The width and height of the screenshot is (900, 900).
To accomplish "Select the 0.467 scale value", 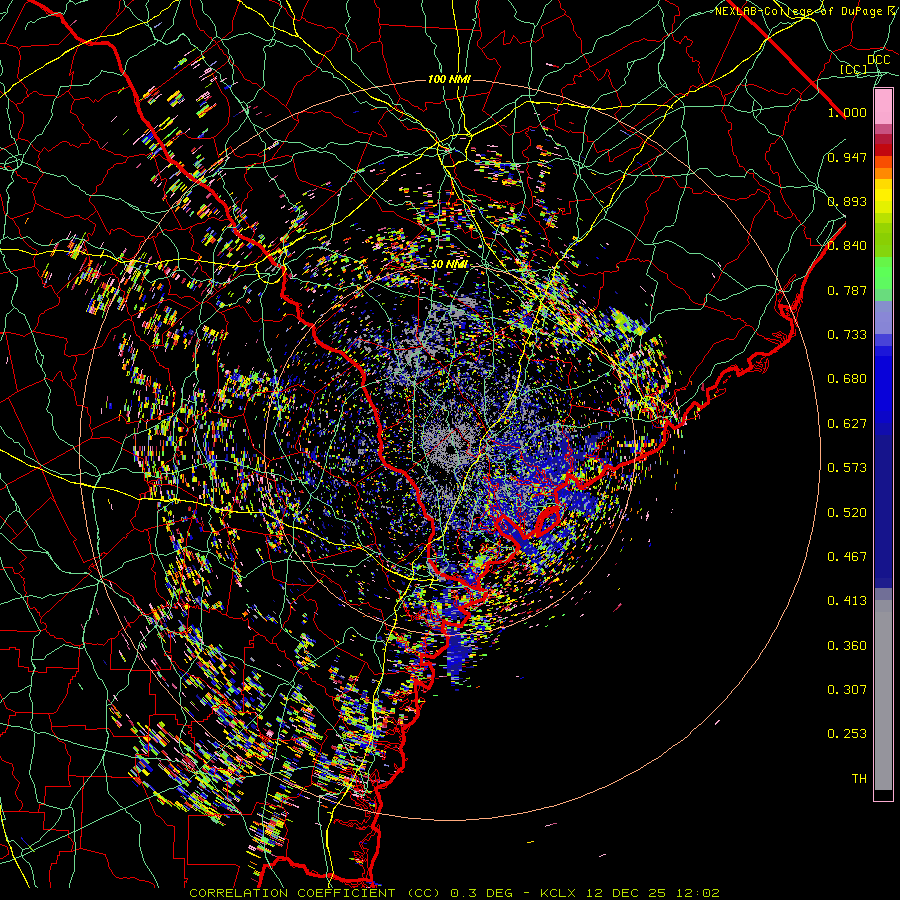I will tap(847, 557).
